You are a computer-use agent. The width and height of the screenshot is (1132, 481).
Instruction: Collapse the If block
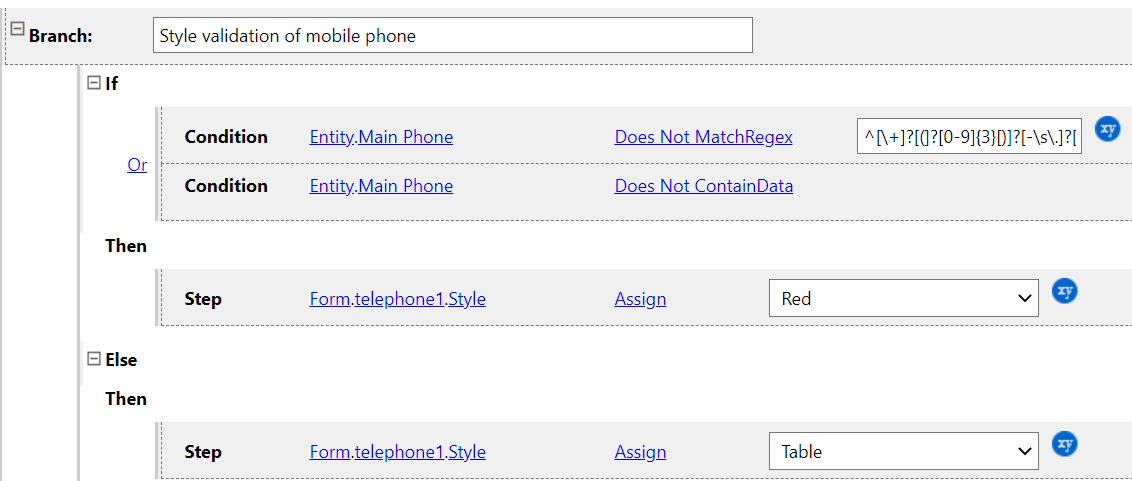[x=94, y=83]
